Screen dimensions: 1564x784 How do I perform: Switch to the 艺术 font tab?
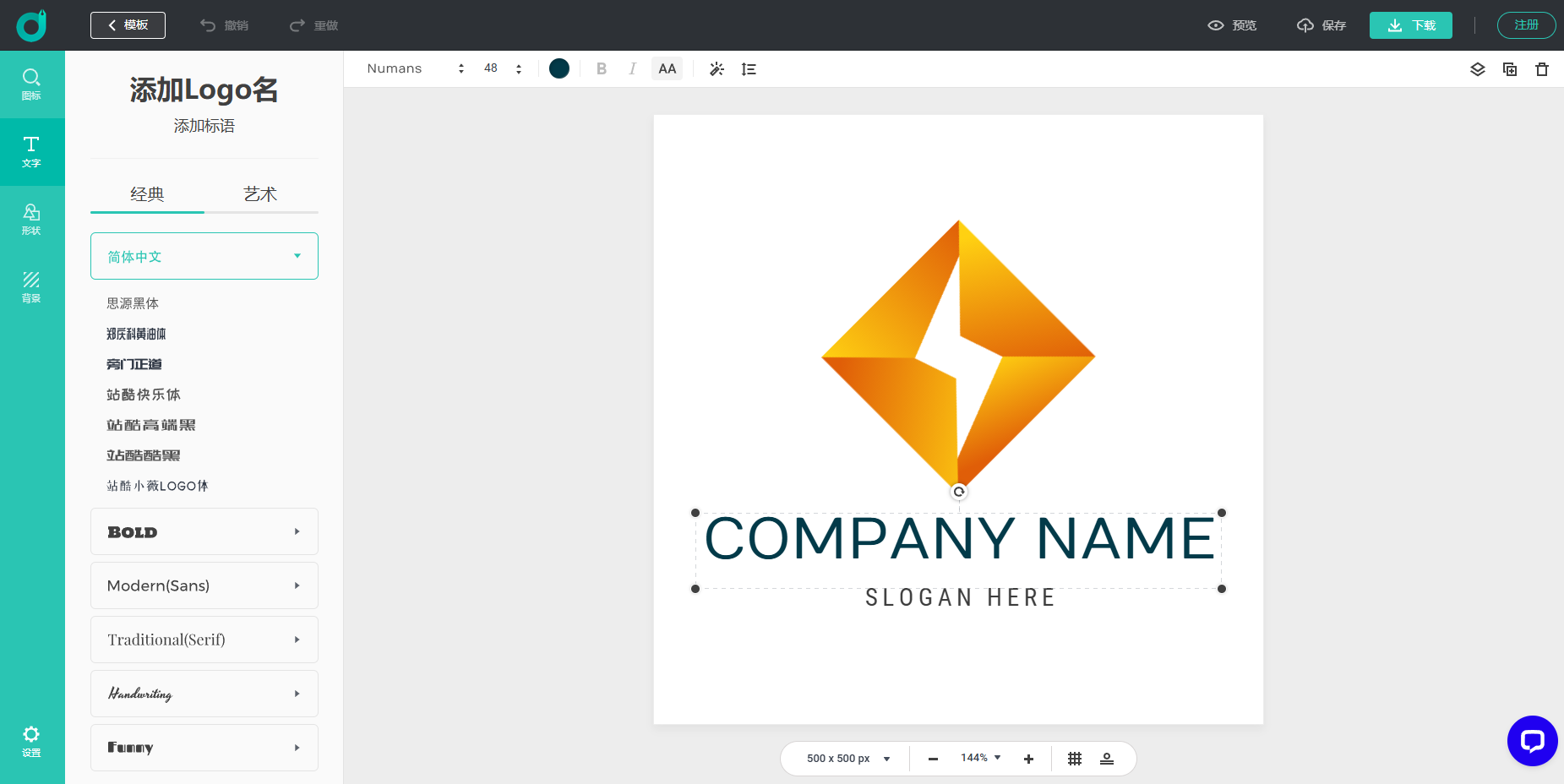260,194
